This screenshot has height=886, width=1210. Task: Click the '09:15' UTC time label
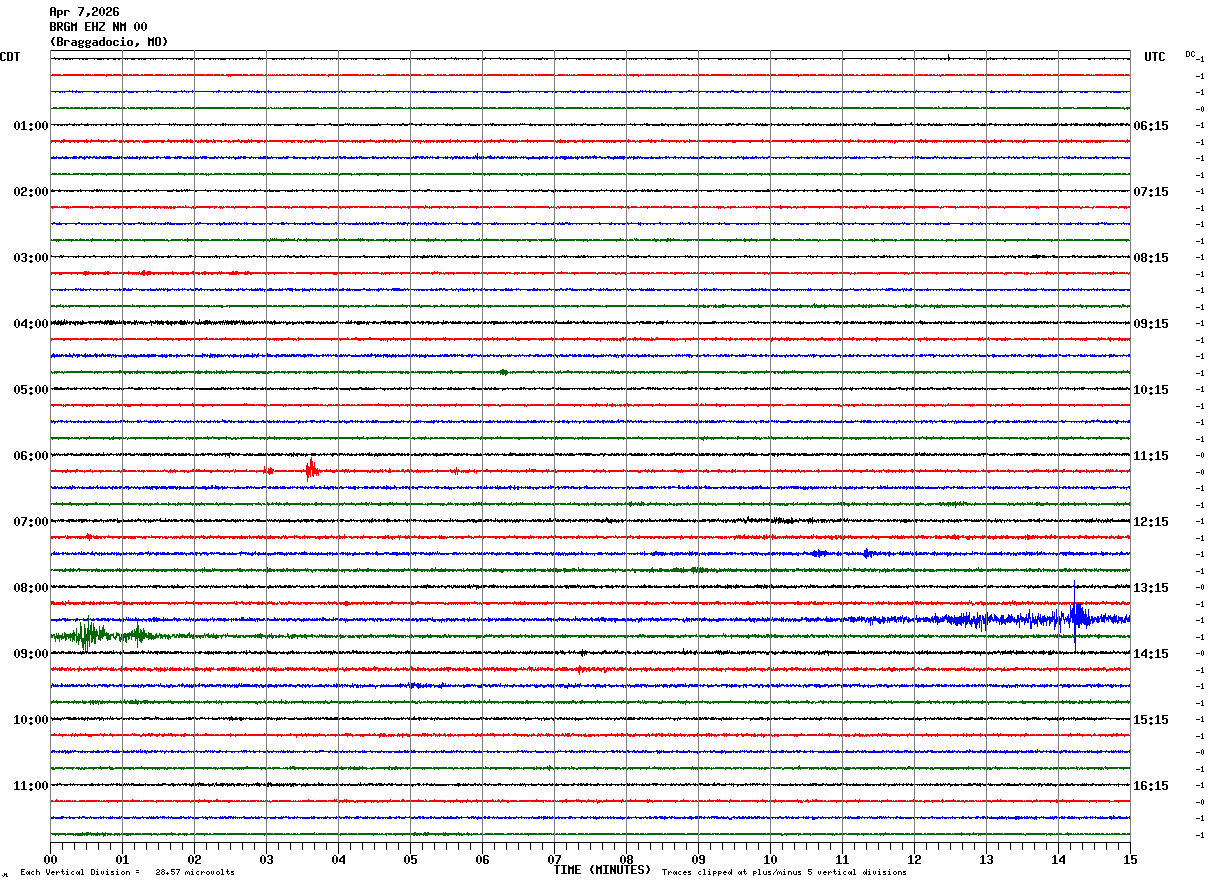pos(1151,324)
